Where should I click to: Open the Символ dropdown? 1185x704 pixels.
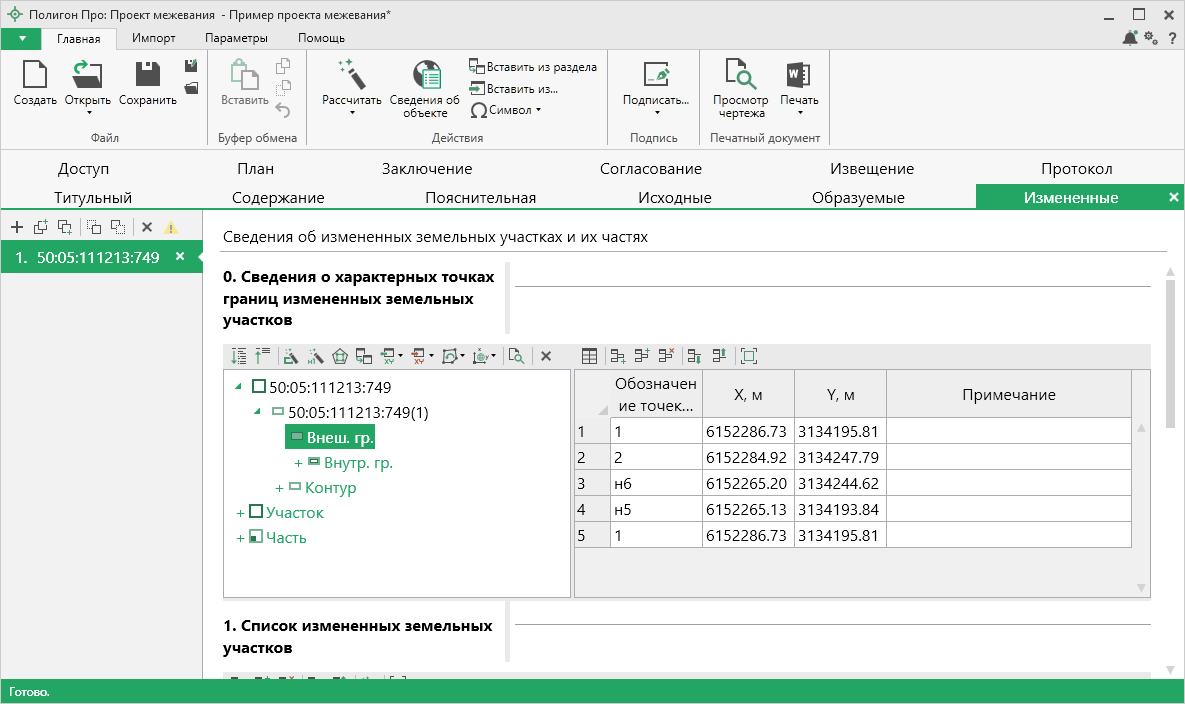[x=538, y=110]
